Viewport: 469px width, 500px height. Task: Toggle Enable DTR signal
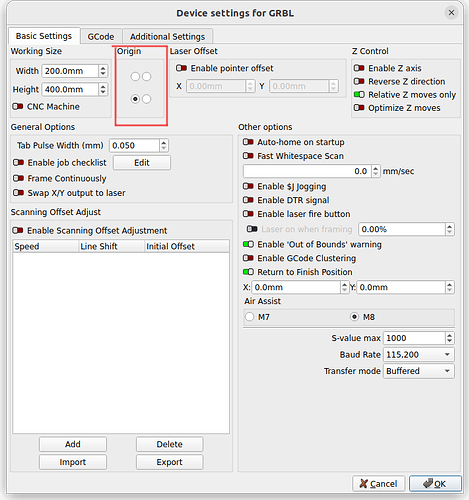(x=248, y=200)
